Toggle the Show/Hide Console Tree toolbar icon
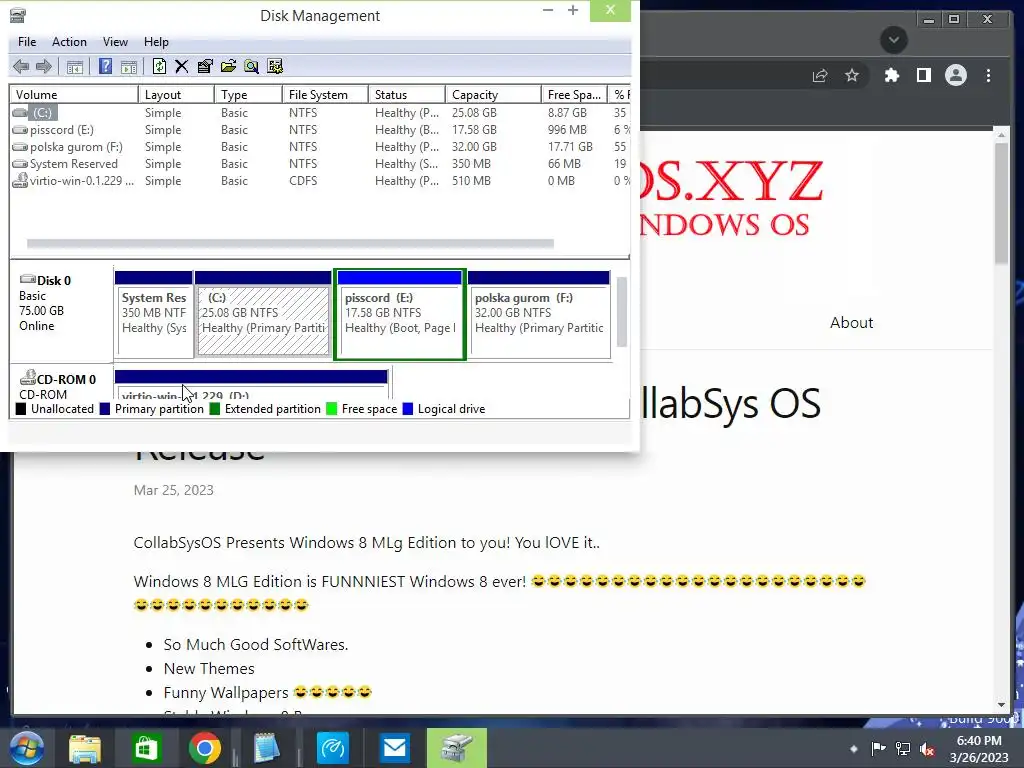Image resolution: width=1024 pixels, height=768 pixels. tap(75, 67)
